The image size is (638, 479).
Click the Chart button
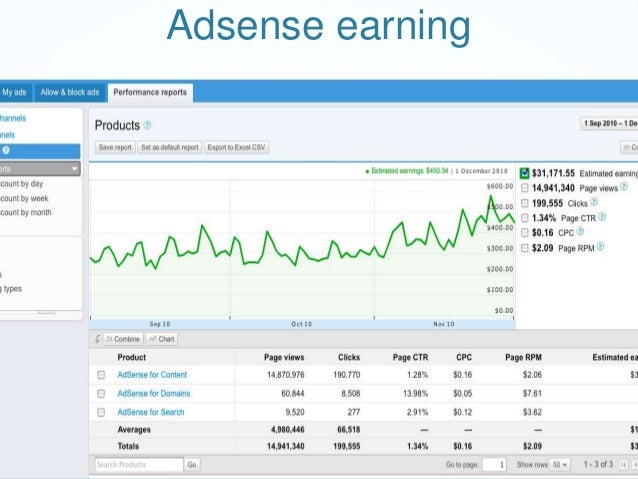(162, 339)
